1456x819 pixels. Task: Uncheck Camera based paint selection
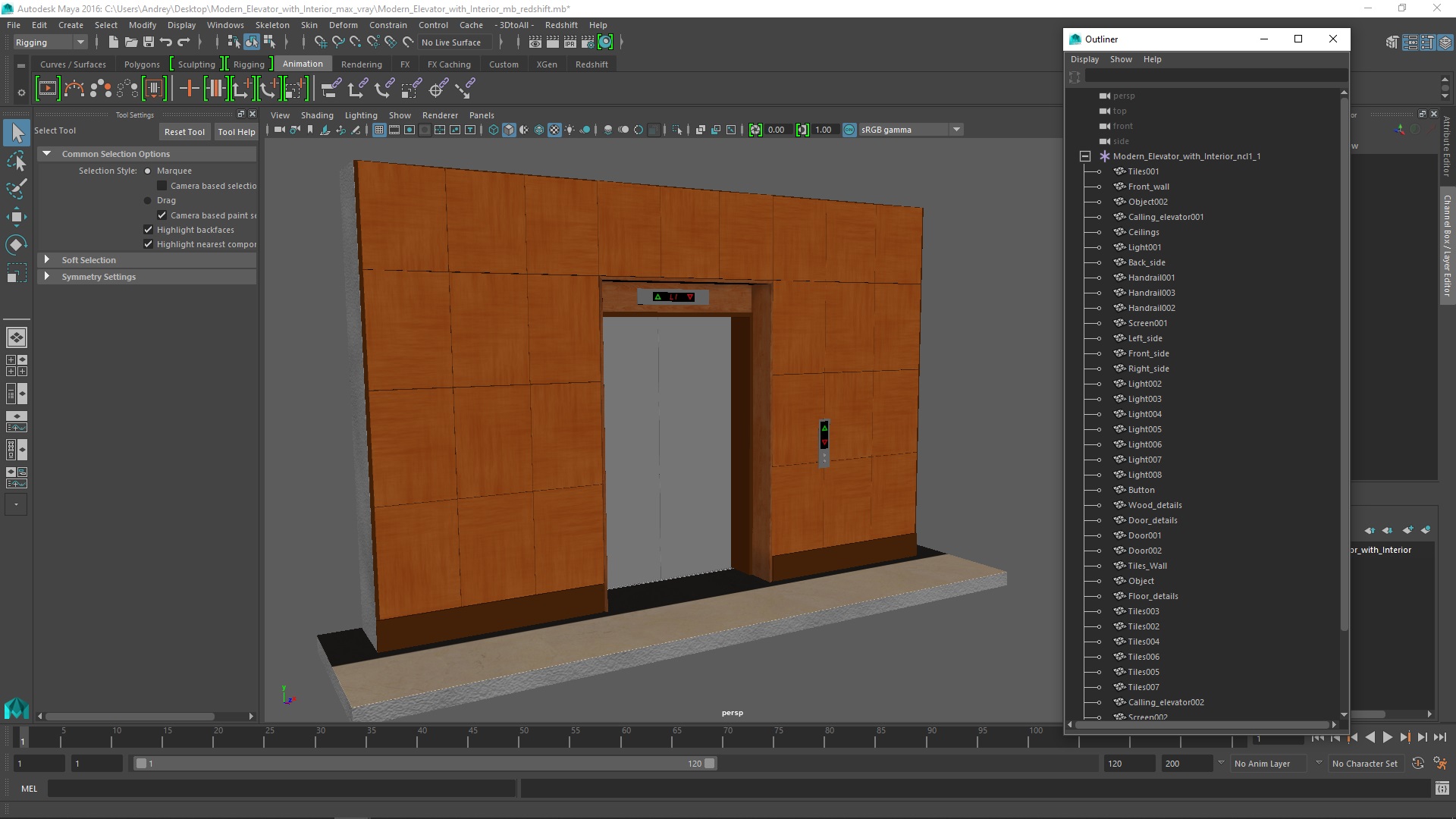tap(162, 215)
